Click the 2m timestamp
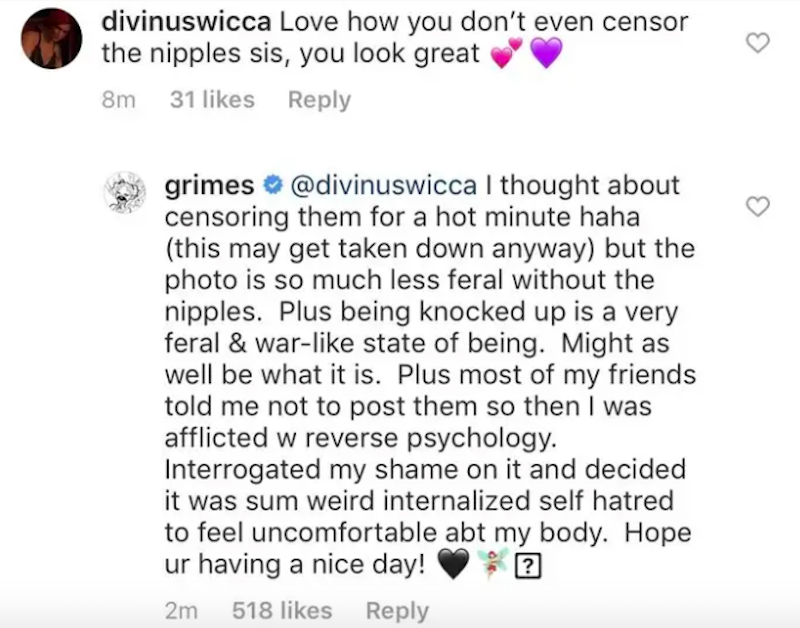800x628 pixels. point(182,611)
